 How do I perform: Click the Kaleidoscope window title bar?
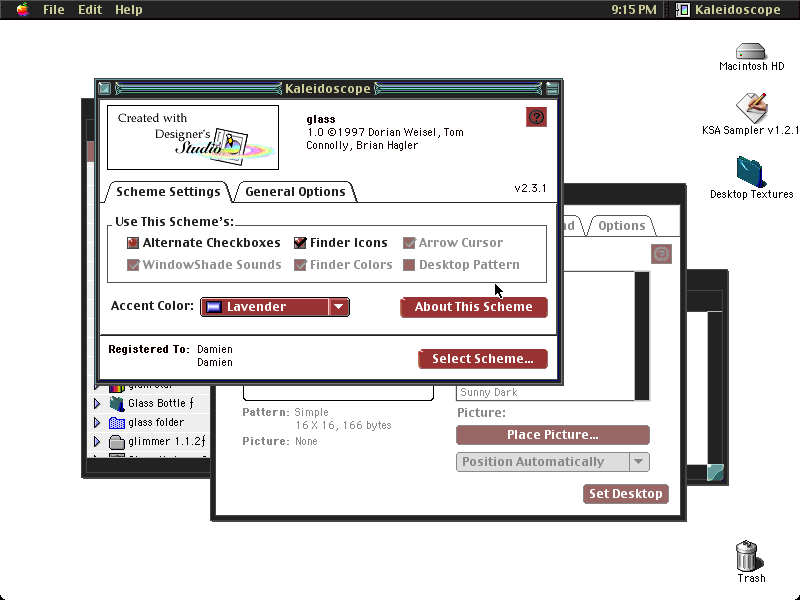(x=328, y=89)
